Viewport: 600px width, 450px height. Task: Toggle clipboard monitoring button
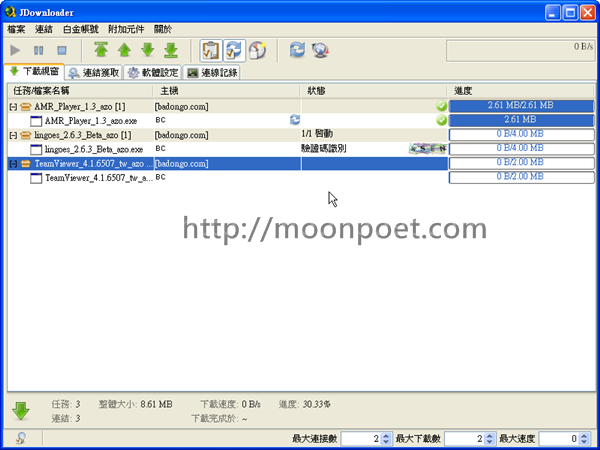click(211, 51)
